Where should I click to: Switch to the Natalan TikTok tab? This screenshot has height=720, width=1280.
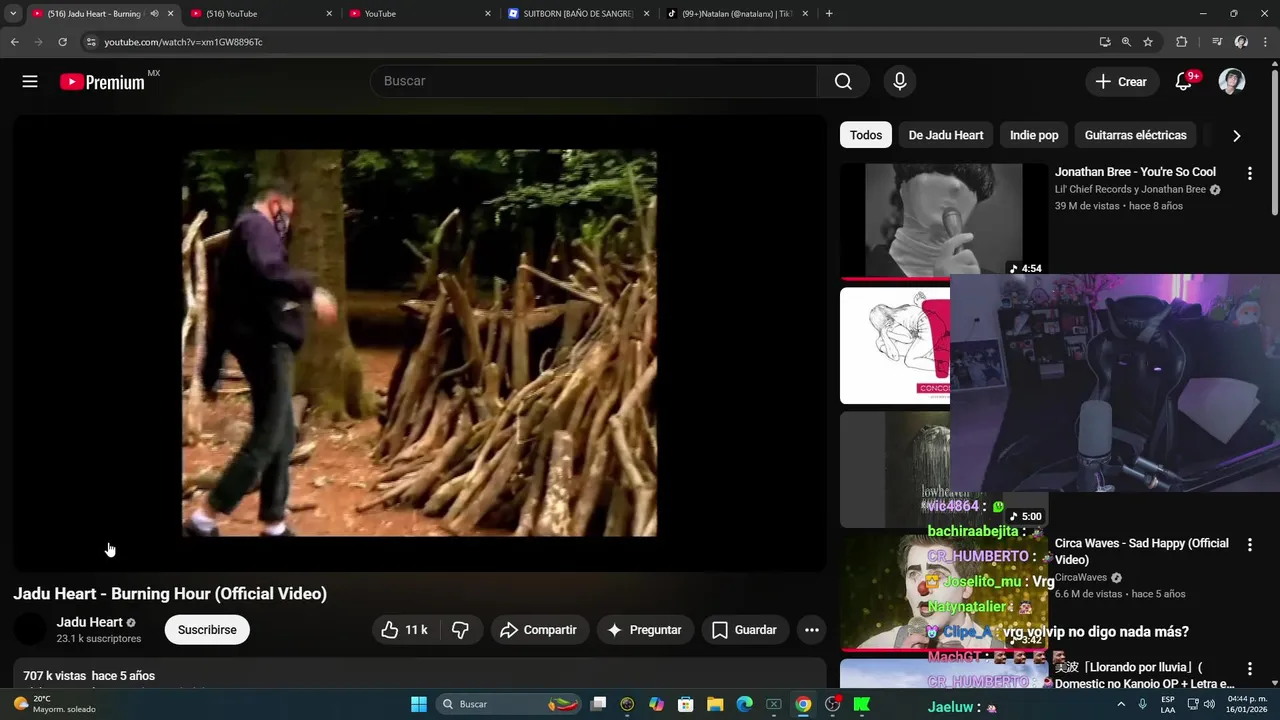click(x=736, y=13)
